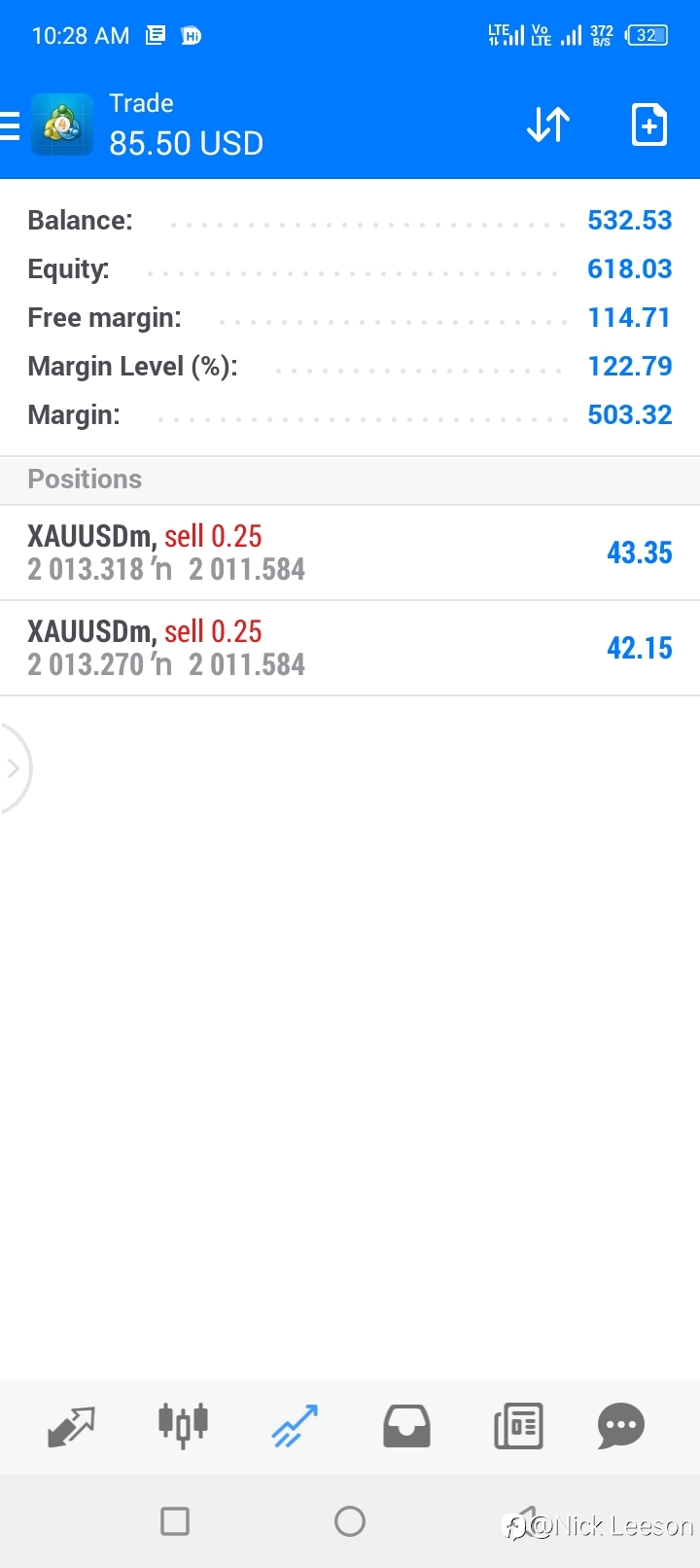Select the Trade tab trend icon
Viewport: 700px width, 1568px height.
pos(295,1426)
